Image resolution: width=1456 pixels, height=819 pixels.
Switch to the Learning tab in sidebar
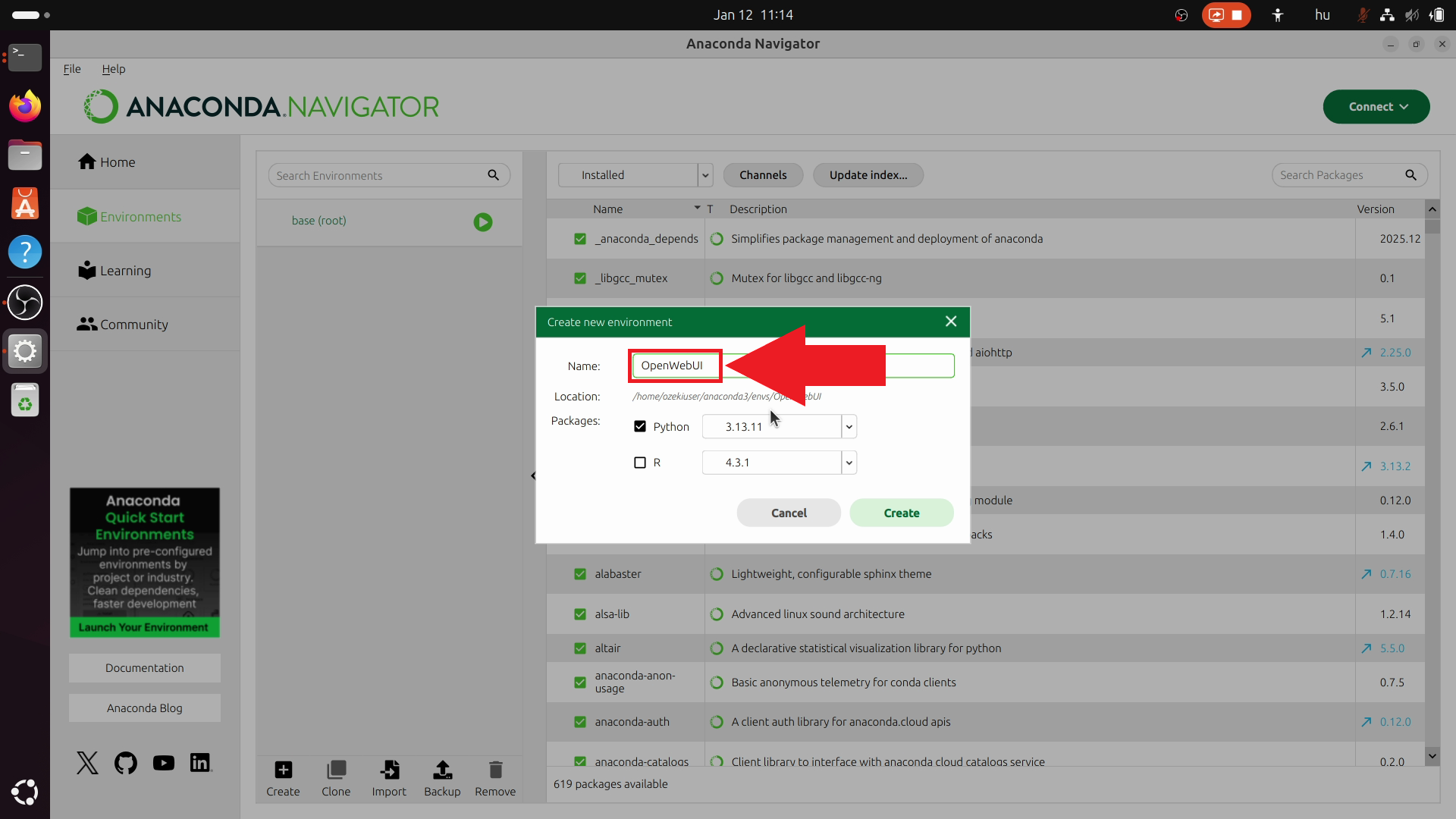pos(125,271)
